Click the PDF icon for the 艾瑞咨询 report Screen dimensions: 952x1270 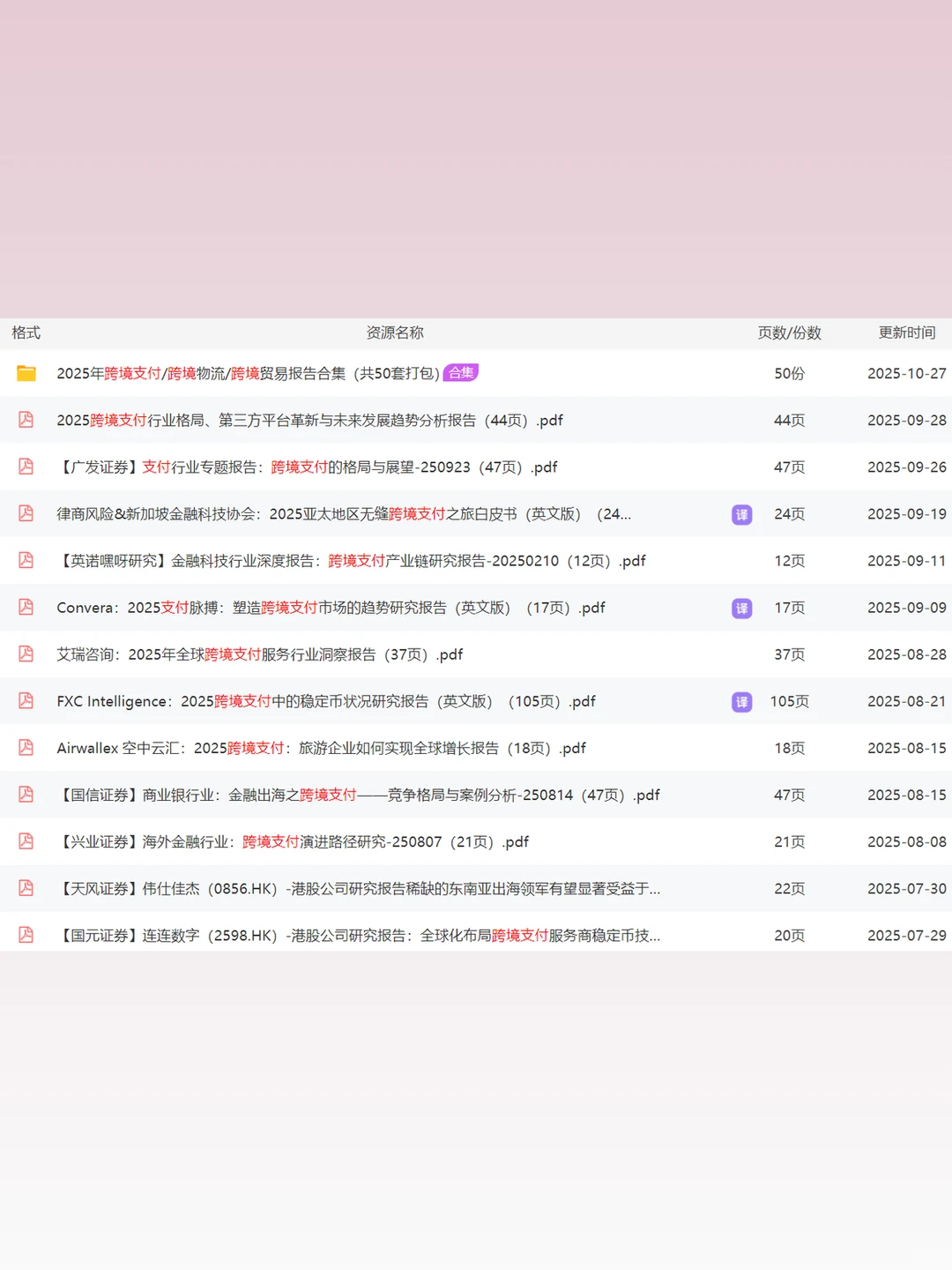[x=26, y=654]
